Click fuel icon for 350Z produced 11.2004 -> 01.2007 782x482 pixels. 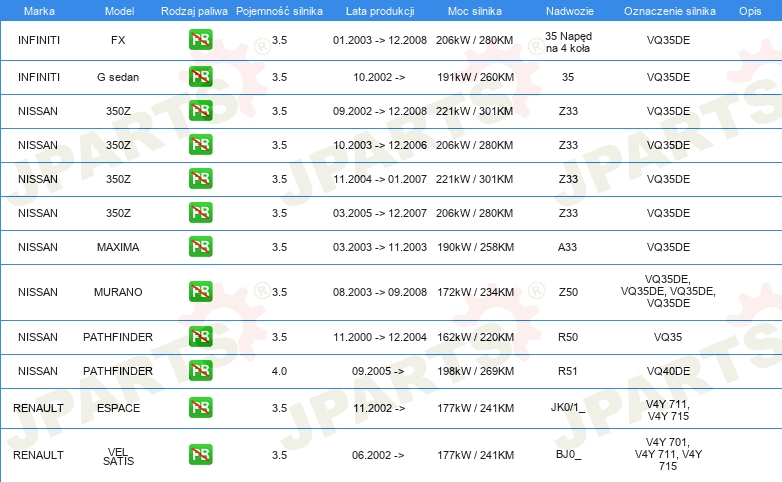pos(200,179)
